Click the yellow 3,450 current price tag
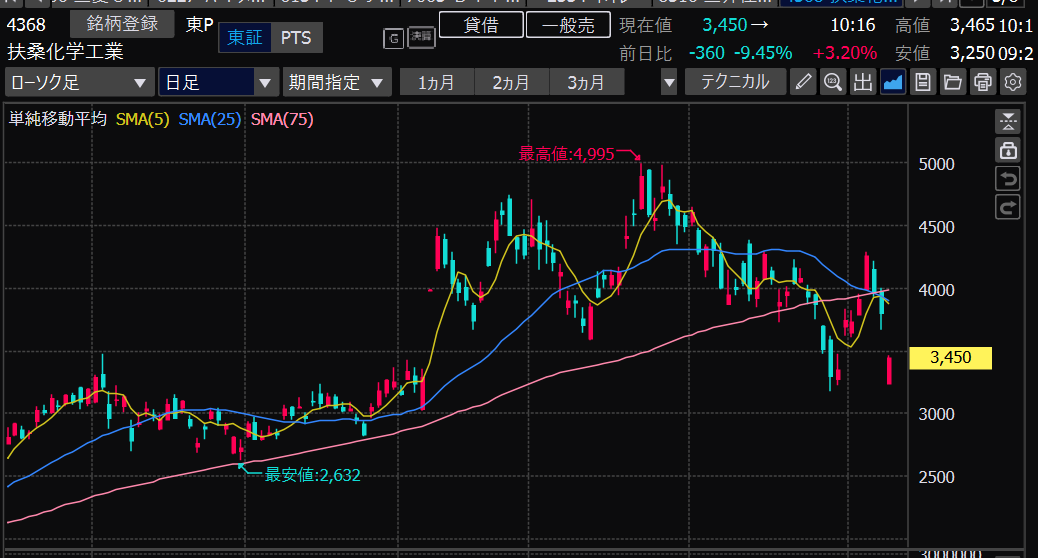Screen dimensions: 1038x558 (x=951, y=357)
